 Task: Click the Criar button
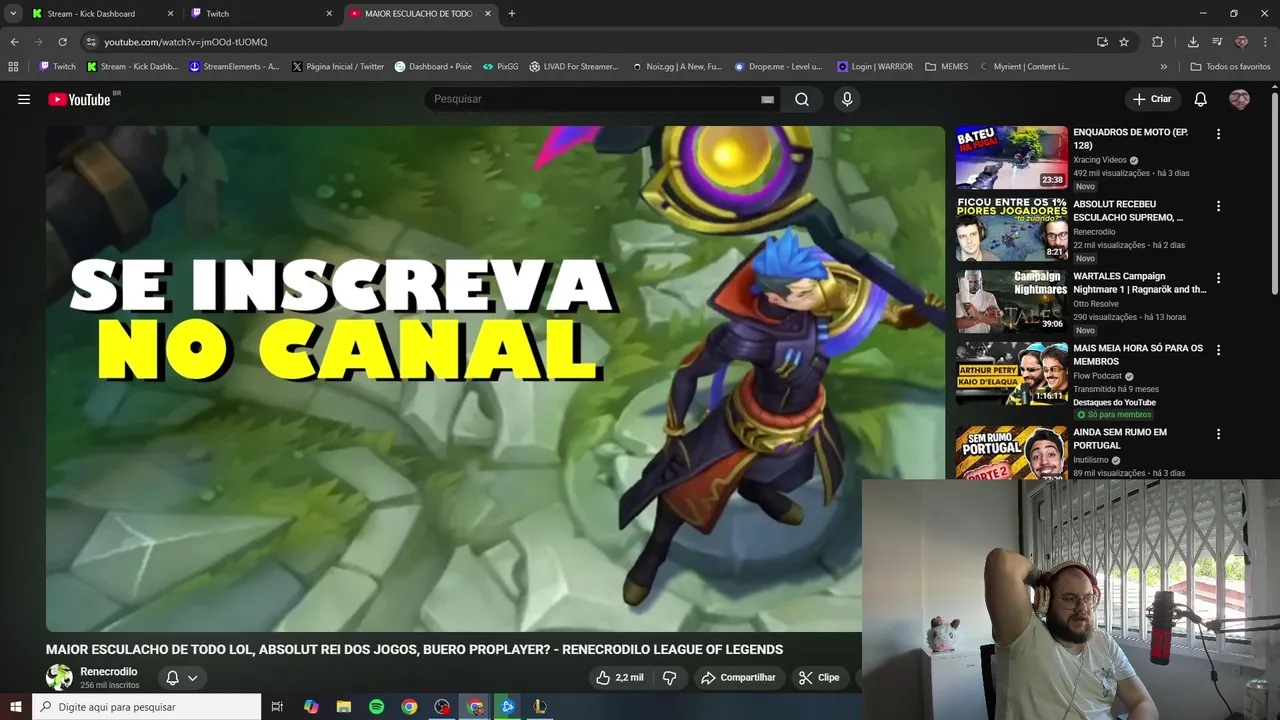[1152, 99]
